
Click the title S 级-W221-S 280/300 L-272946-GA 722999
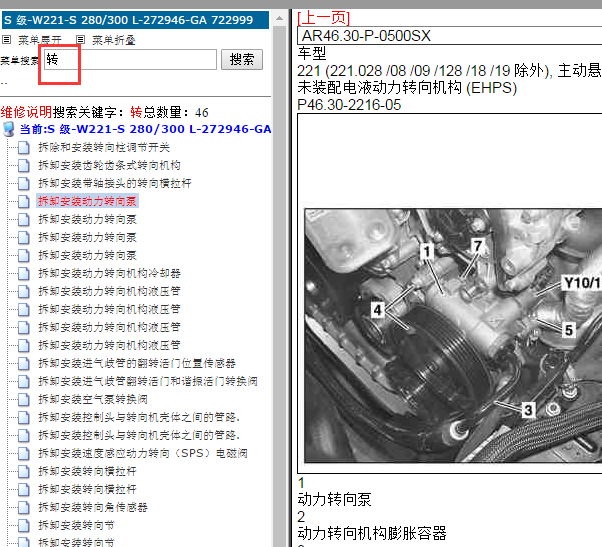129,20
